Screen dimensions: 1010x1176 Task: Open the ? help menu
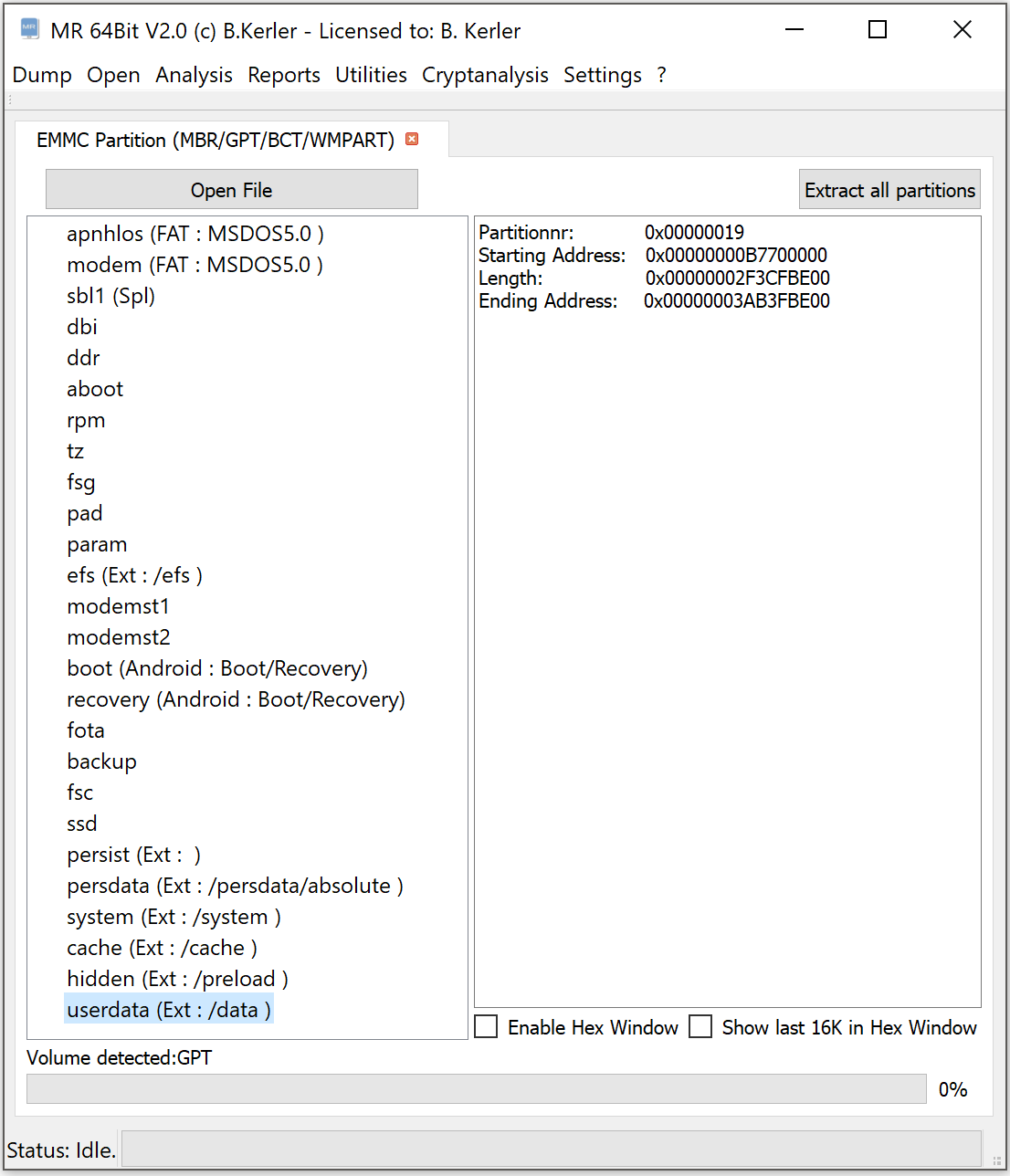coord(662,75)
